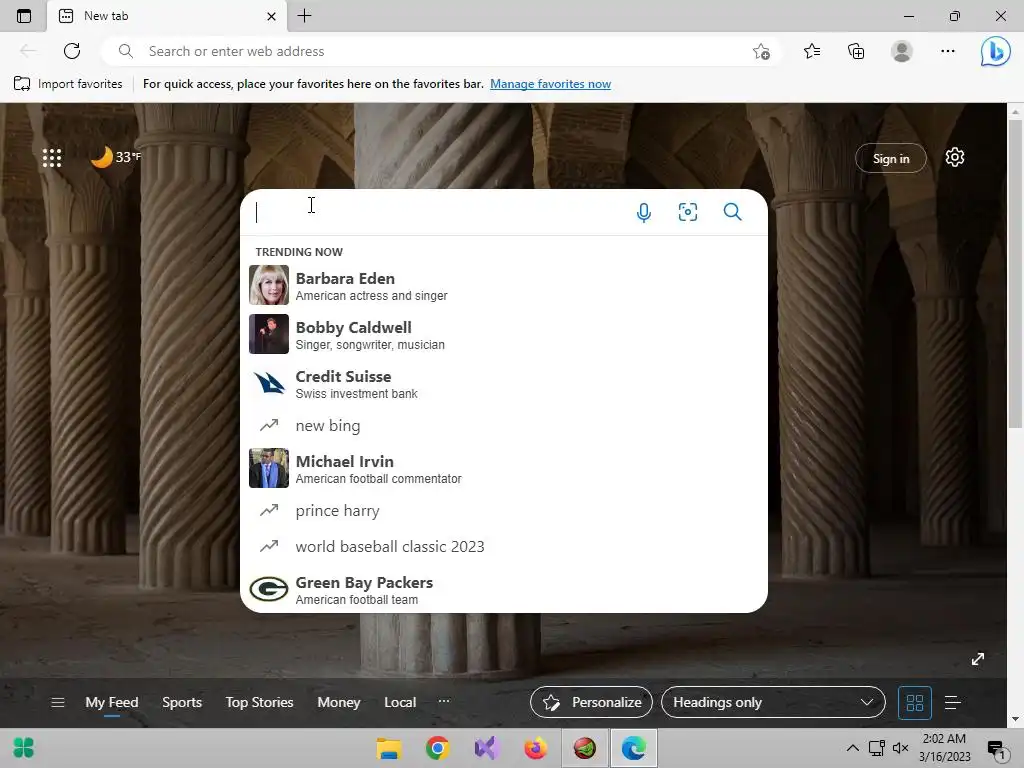
Task: Select Green Bay Packers trending suggestion
Action: click(504, 590)
